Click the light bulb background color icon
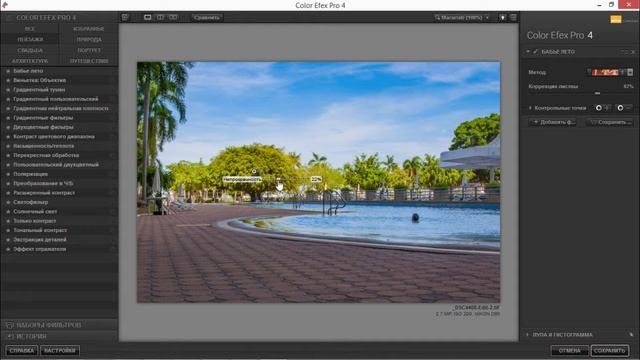 tap(503, 18)
